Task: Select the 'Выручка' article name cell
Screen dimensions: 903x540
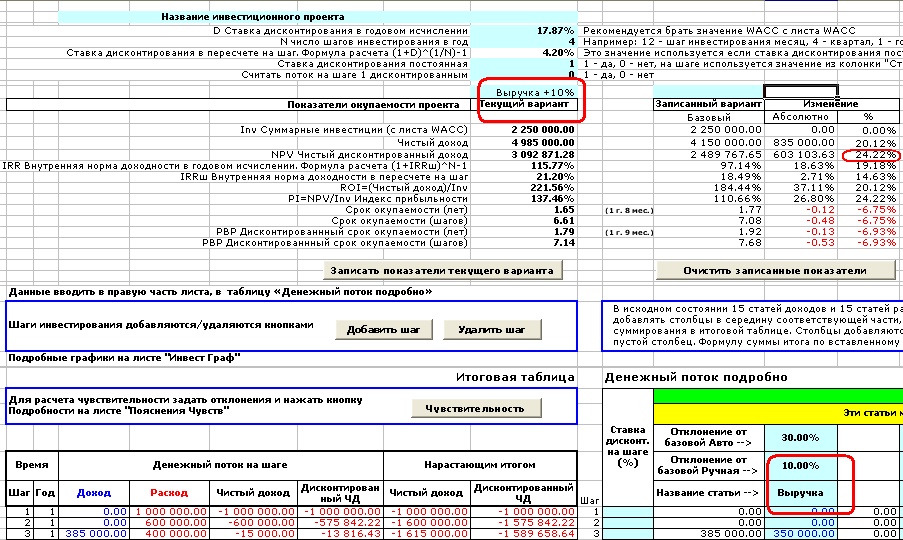Action: pos(799,494)
